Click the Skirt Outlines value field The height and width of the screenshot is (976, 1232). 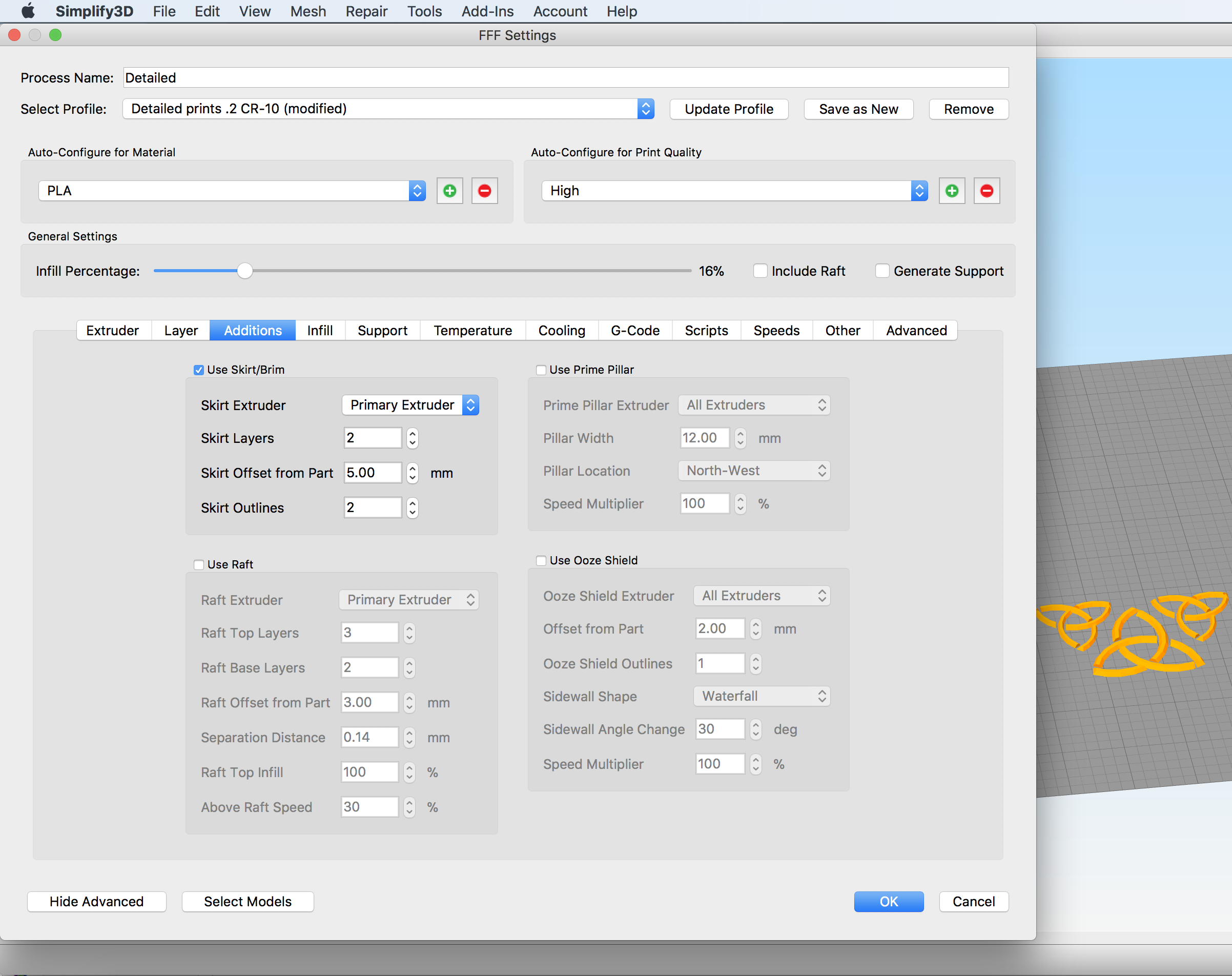[x=373, y=508]
